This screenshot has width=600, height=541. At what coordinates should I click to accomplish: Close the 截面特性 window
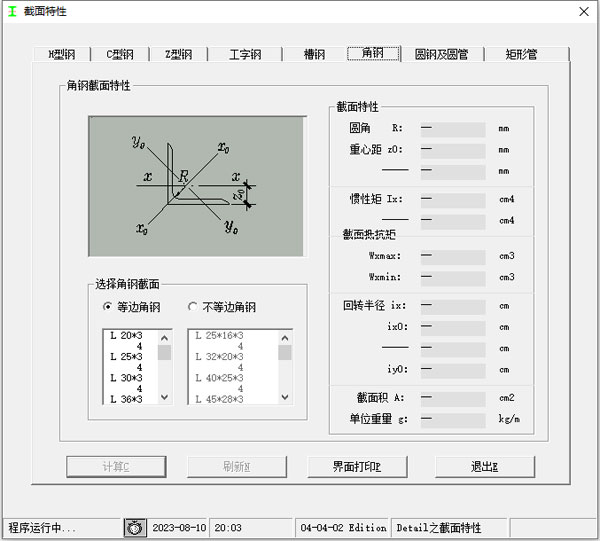tap(584, 11)
